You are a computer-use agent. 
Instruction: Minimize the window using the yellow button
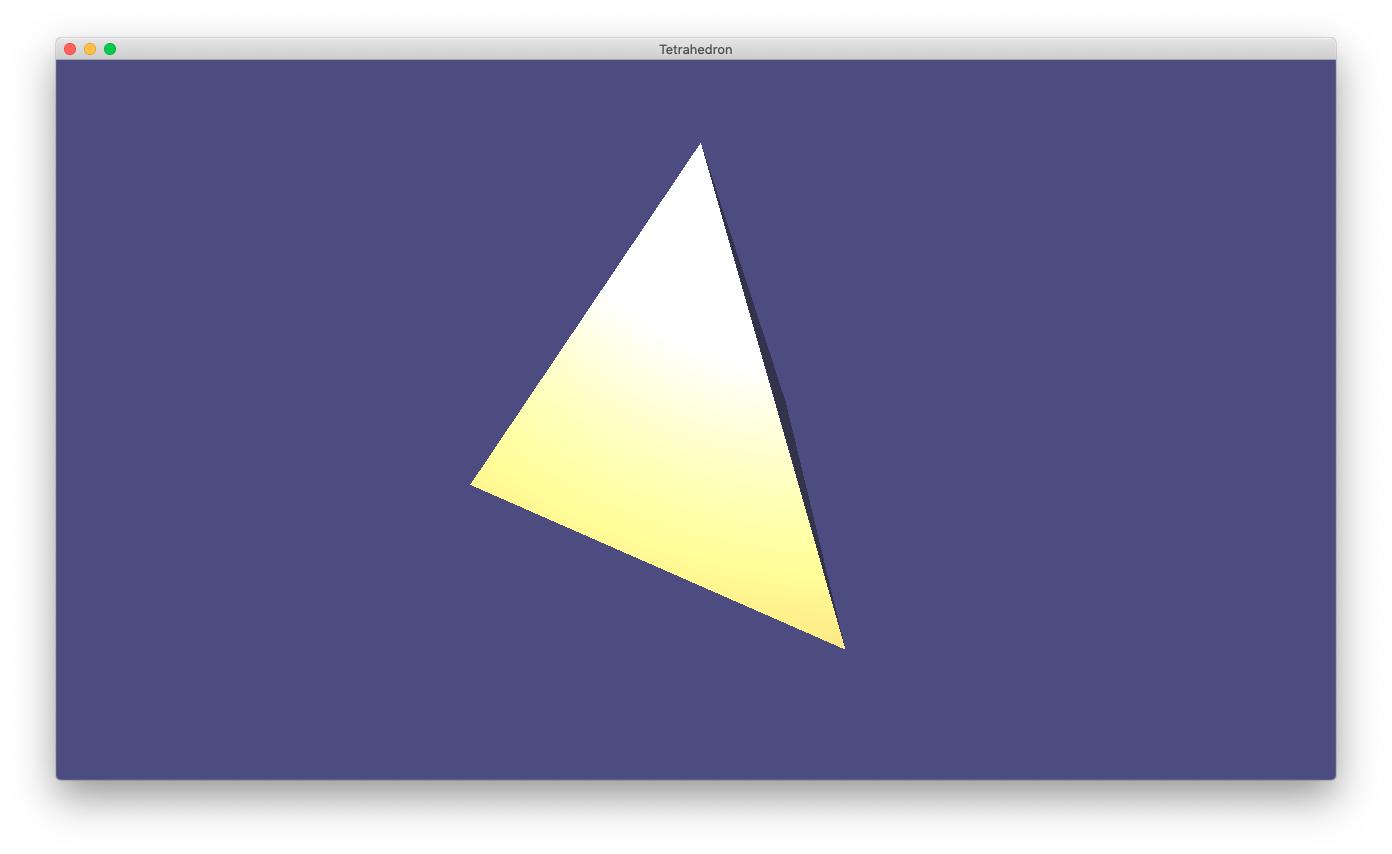[90, 49]
